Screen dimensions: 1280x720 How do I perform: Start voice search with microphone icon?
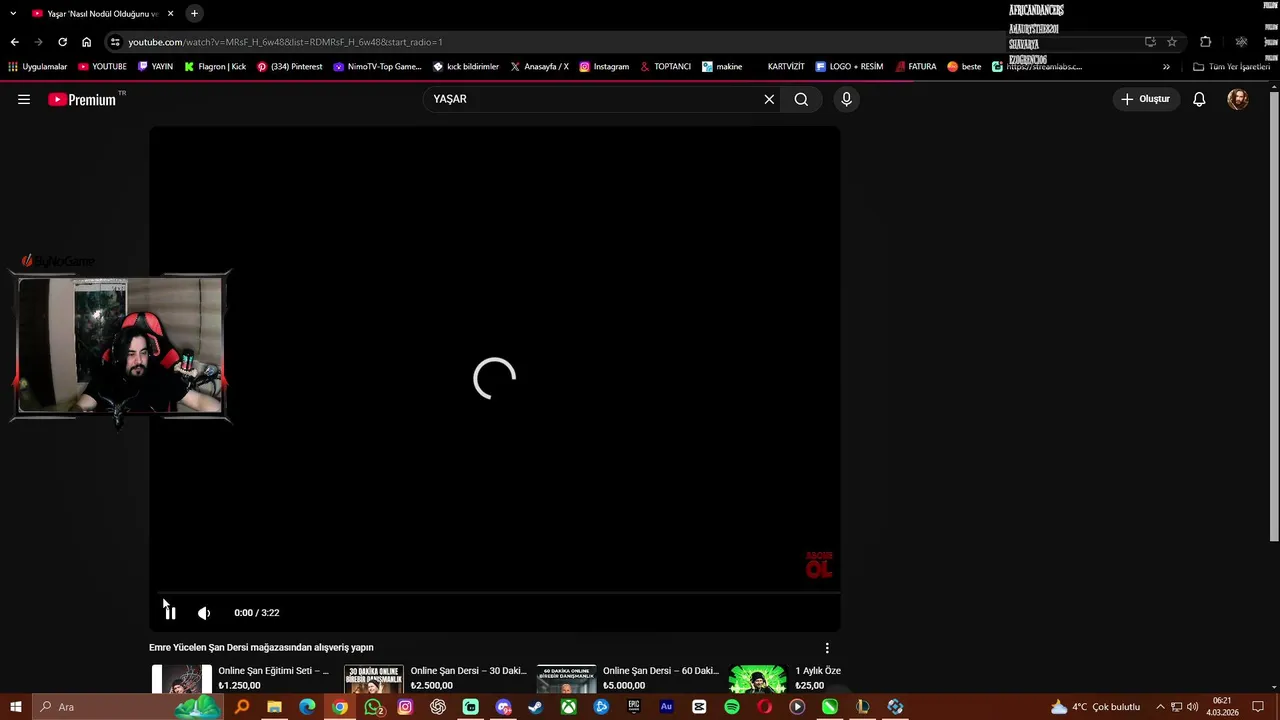(846, 99)
